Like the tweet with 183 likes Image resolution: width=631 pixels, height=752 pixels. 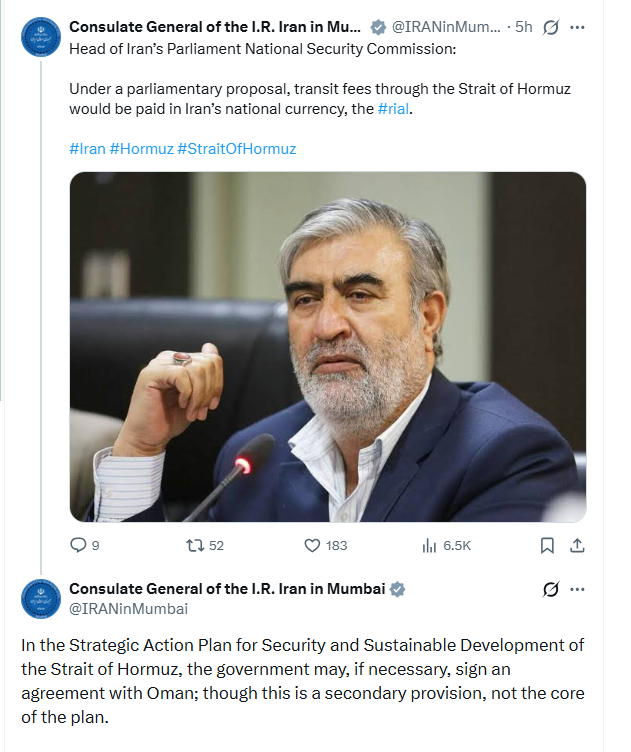pos(311,545)
